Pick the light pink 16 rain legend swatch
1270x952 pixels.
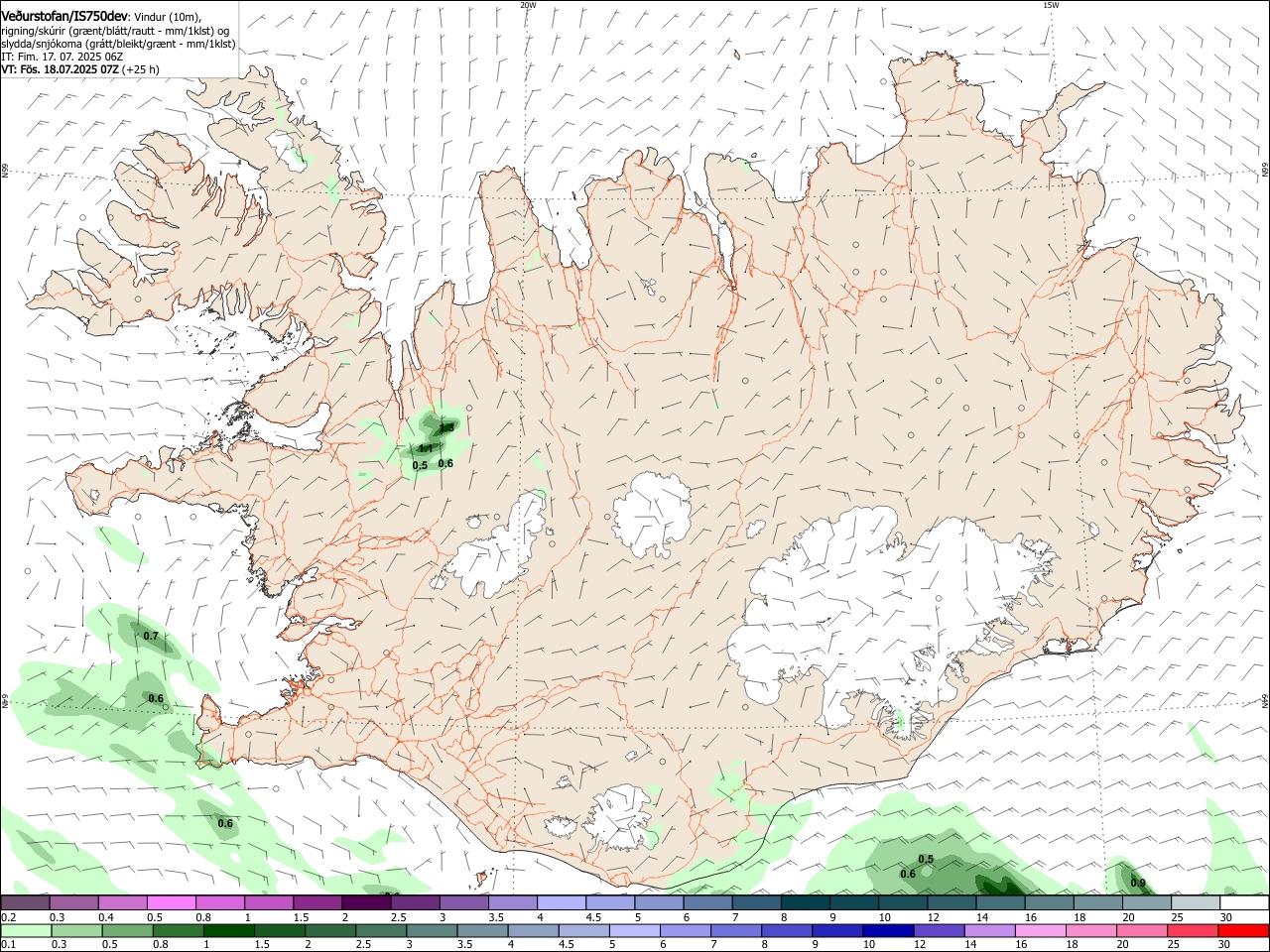1040,930
